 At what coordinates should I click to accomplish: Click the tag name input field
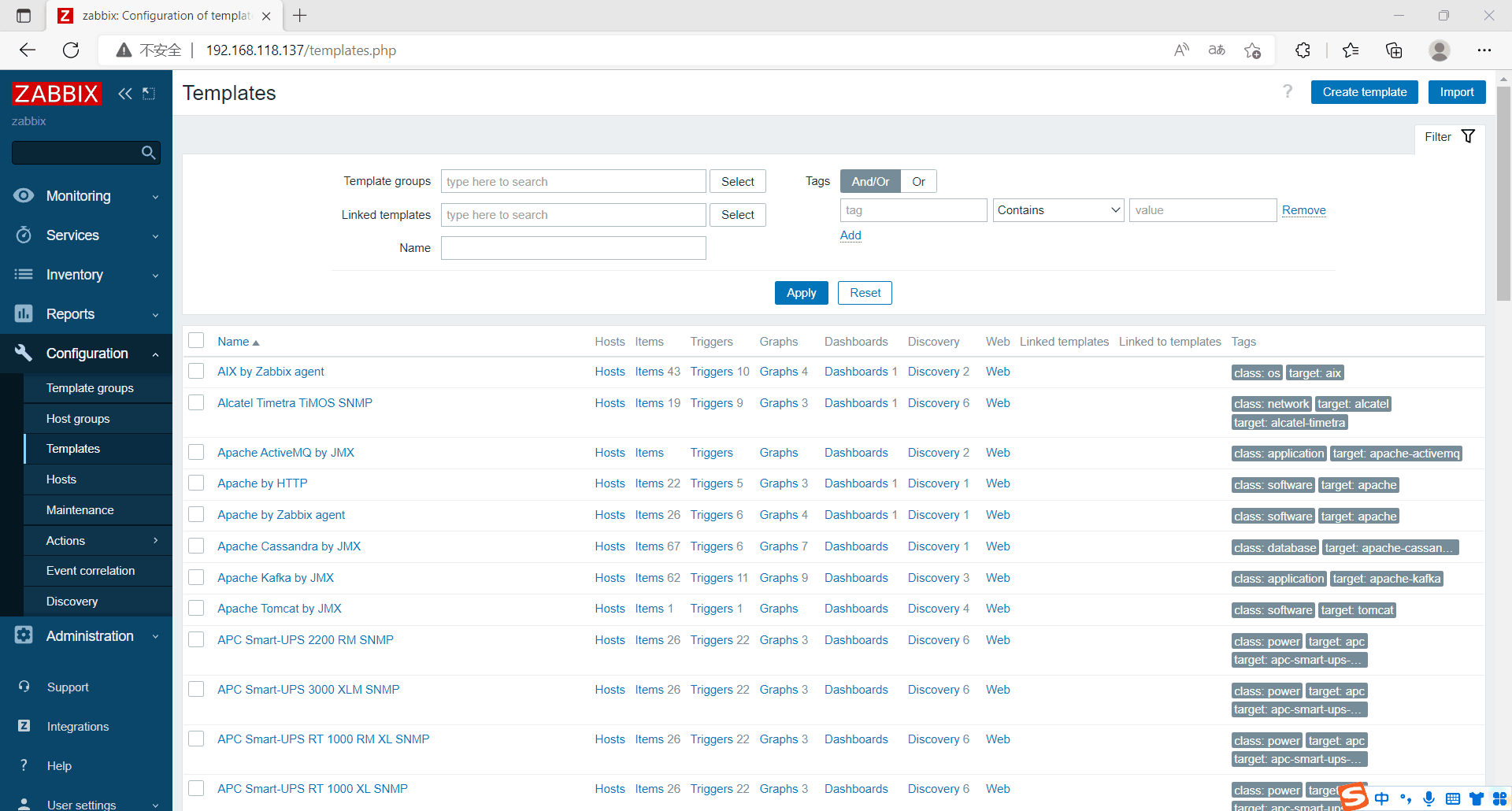click(x=913, y=210)
